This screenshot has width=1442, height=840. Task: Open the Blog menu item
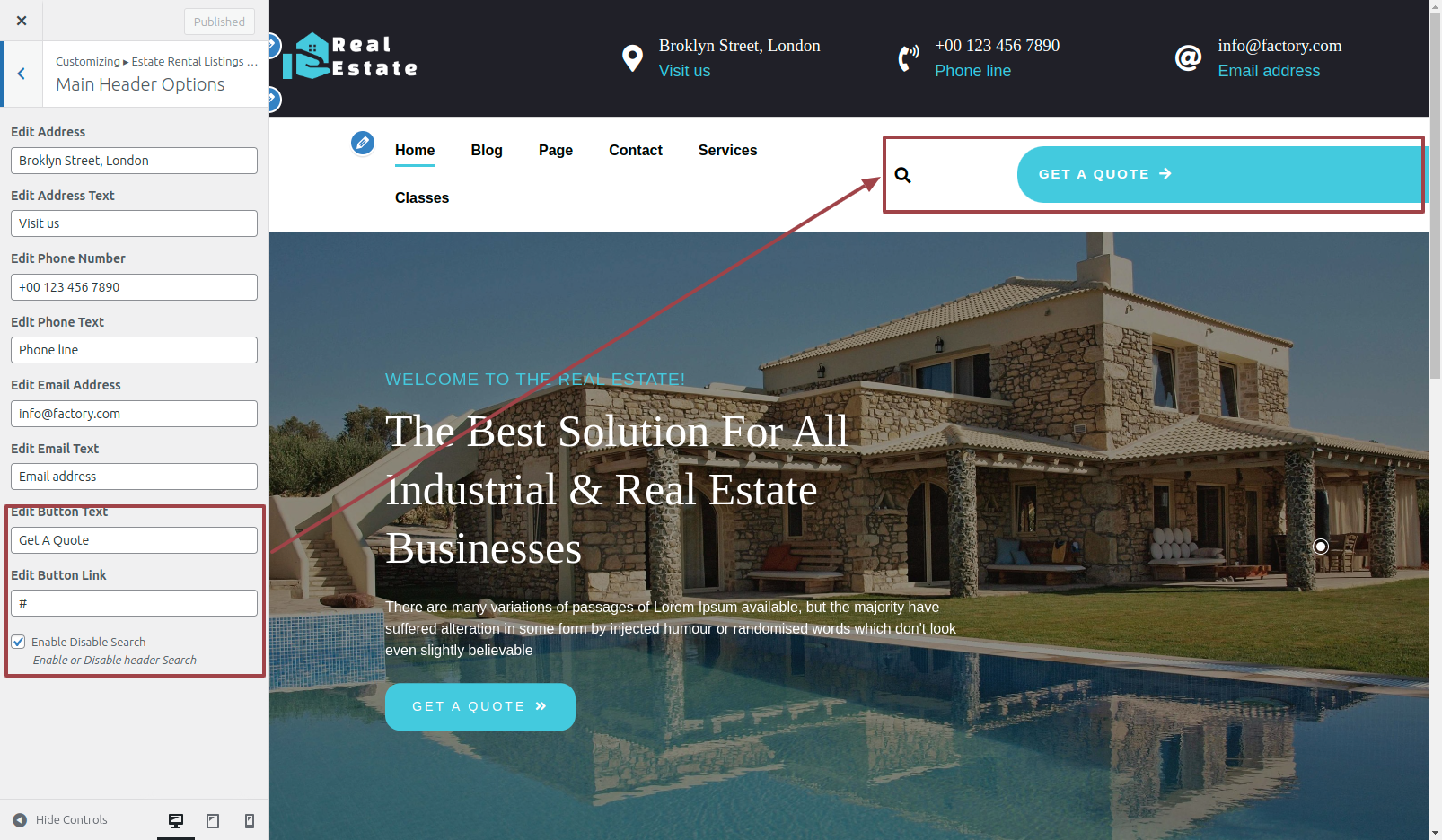point(487,151)
